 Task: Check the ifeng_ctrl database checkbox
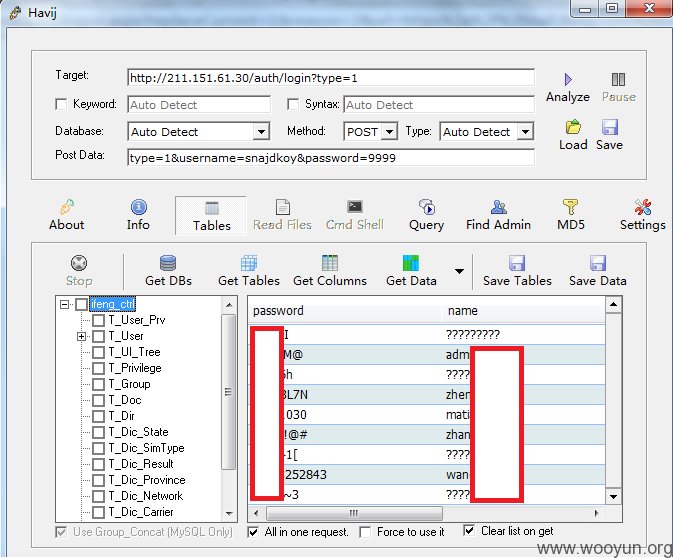[82, 304]
